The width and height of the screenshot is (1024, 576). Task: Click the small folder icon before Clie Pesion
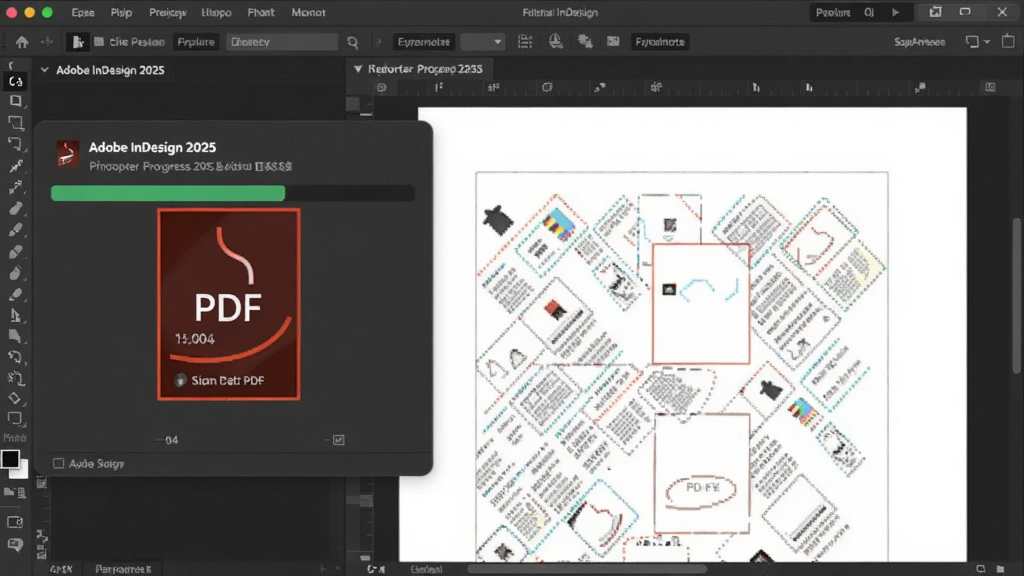tap(99, 42)
